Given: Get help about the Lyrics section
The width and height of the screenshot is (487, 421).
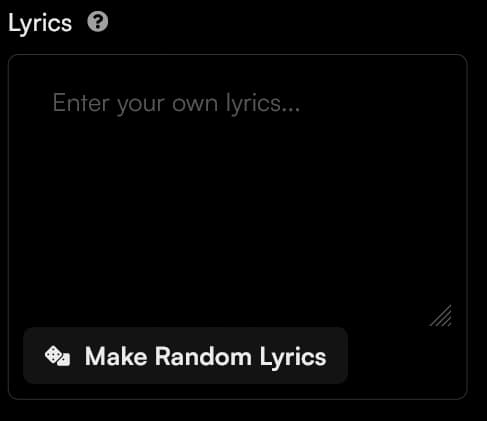Looking at the screenshot, I should tap(98, 22).
